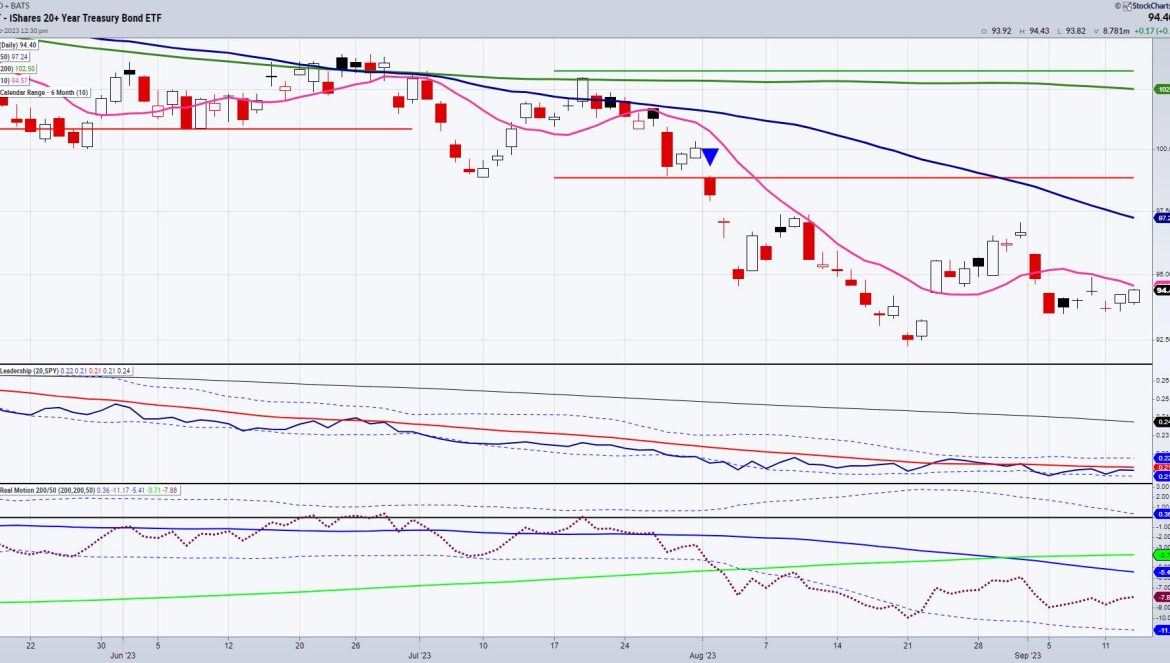Viewport: 1170px width, 663px height.
Task: Click the black last-price tag on right axis
Action: click(1163, 290)
